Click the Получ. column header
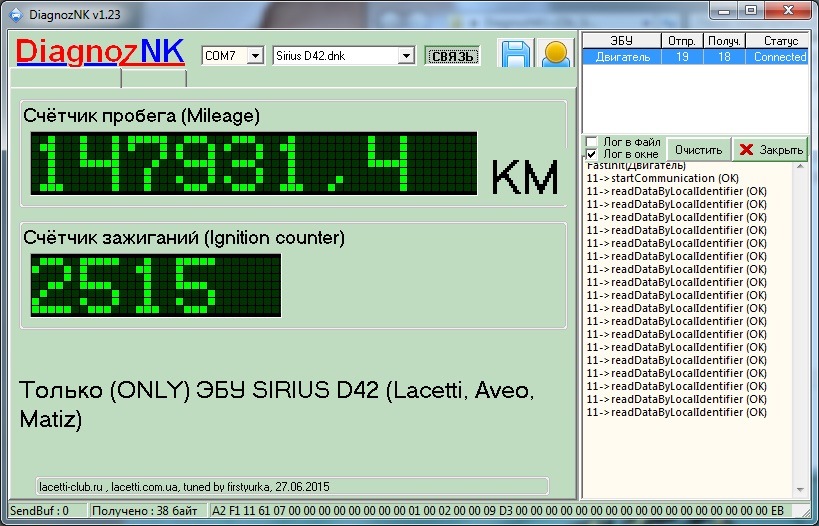The height and width of the screenshot is (526, 819). click(x=724, y=41)
